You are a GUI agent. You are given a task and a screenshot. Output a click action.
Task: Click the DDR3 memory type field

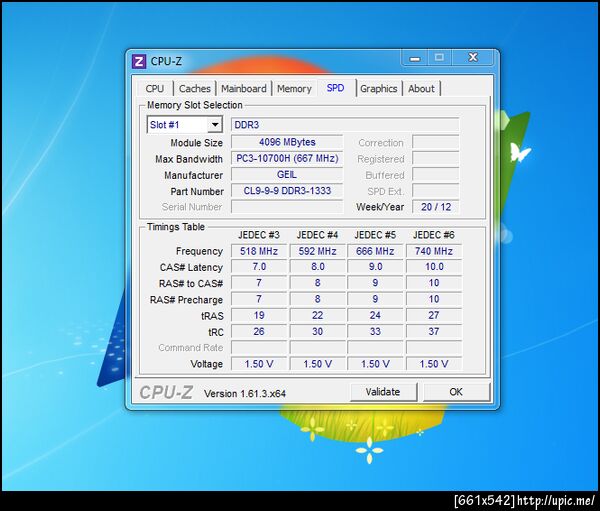(345, 125)
